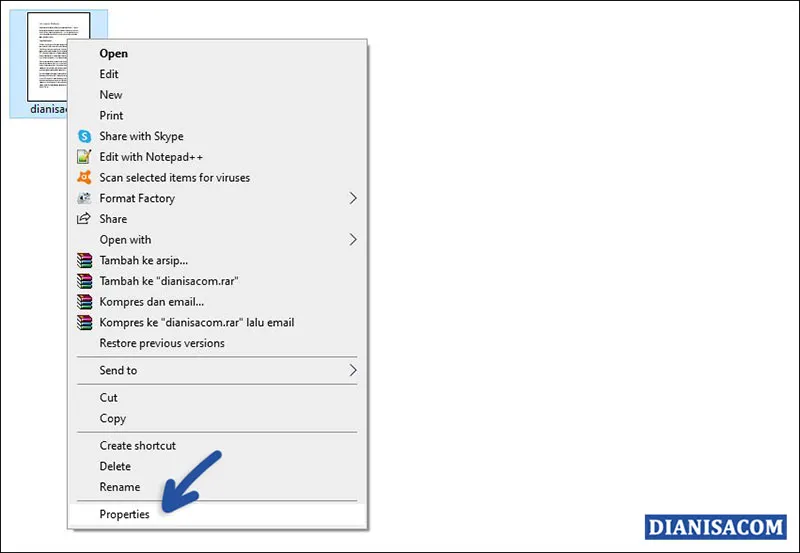Select Kompres ke "dianisacom.rar" lalu email
The height and width of the screenshot is (553, 800).
click(x=217, y=322)
